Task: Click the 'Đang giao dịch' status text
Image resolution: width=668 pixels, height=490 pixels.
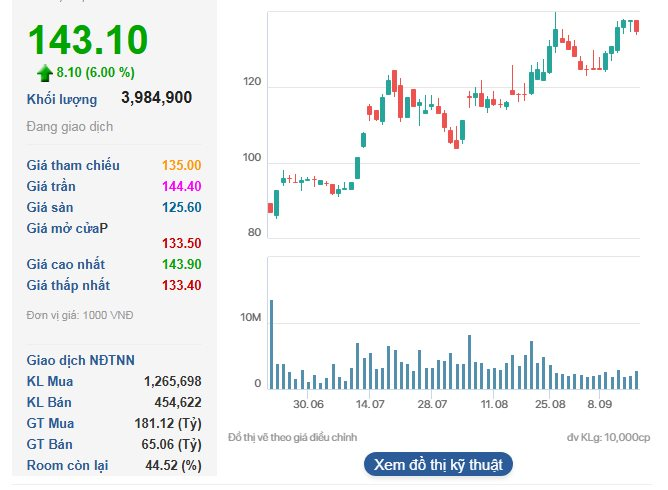Action: coord(69,127)
